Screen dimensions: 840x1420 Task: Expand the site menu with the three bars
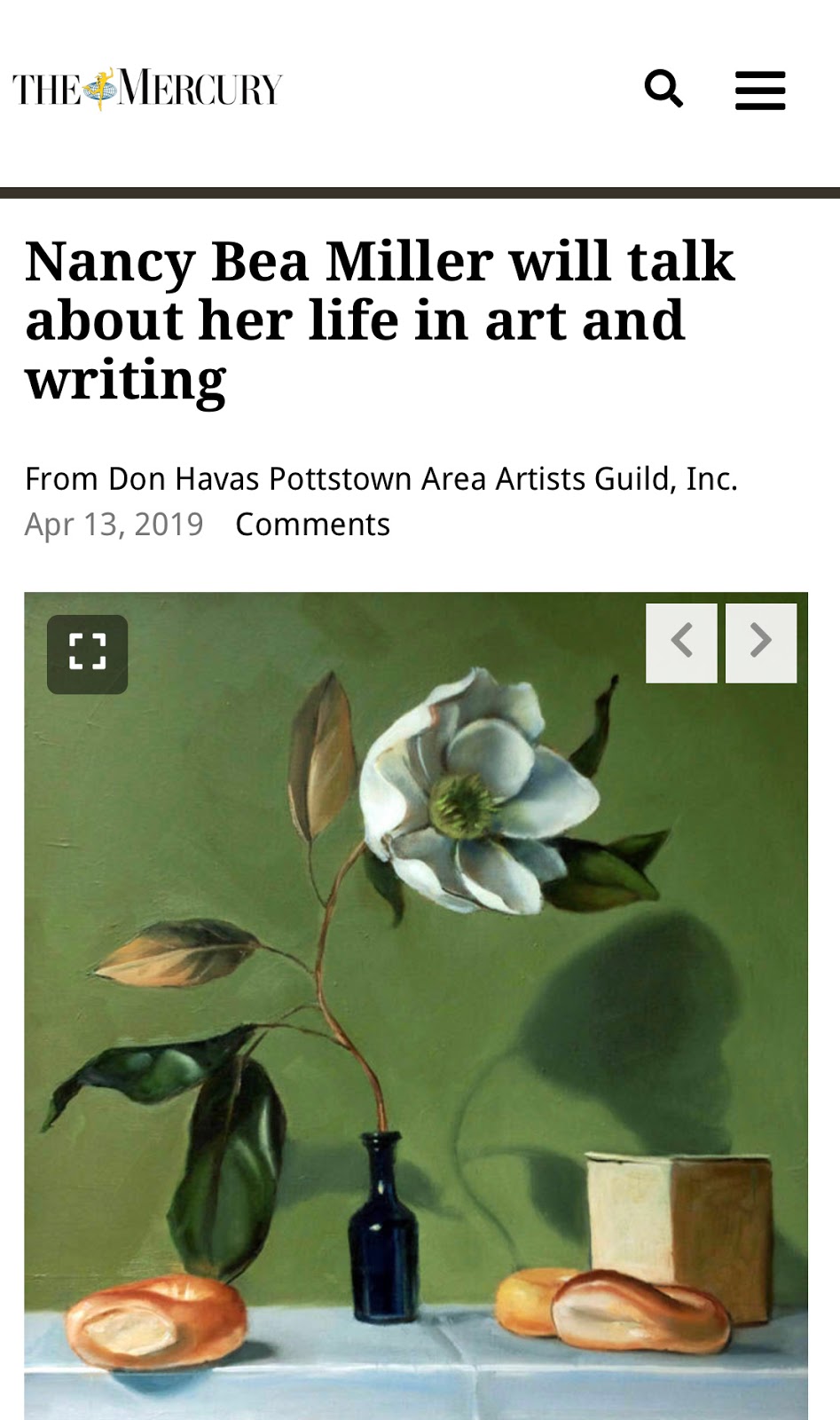tap(760, 90)
